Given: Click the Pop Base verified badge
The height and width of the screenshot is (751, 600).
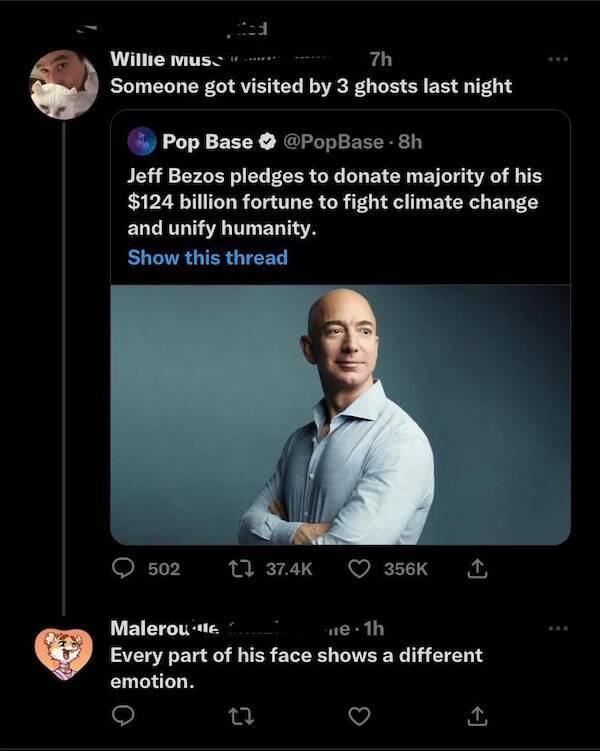Looking at the screenshot, I should click(x=265, y=141).
